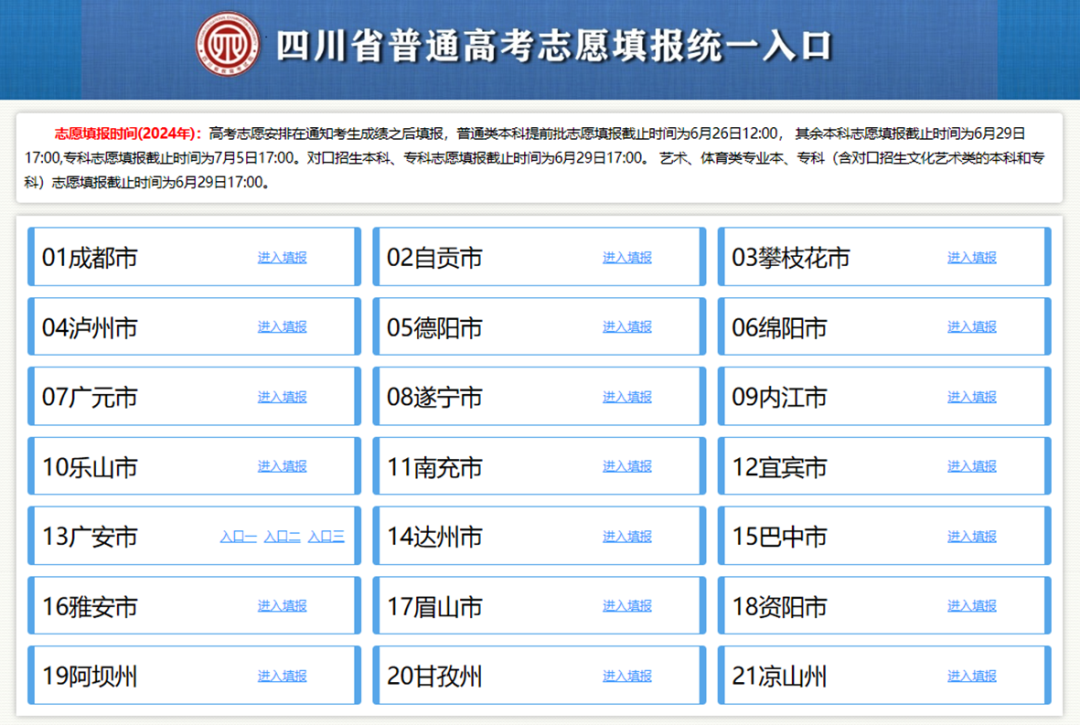Enter filling portal for 02自贡市
Viewport: 1080px width, 725px height.
tap(626, 257)
